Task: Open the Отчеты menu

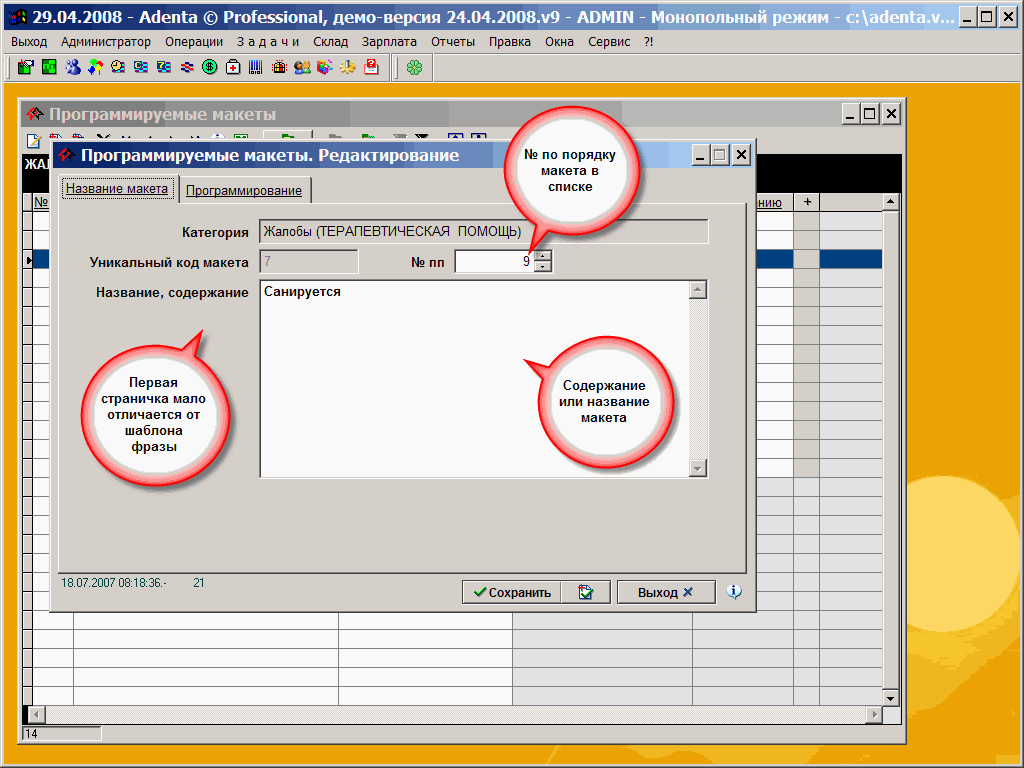Action: click(453, 42)
